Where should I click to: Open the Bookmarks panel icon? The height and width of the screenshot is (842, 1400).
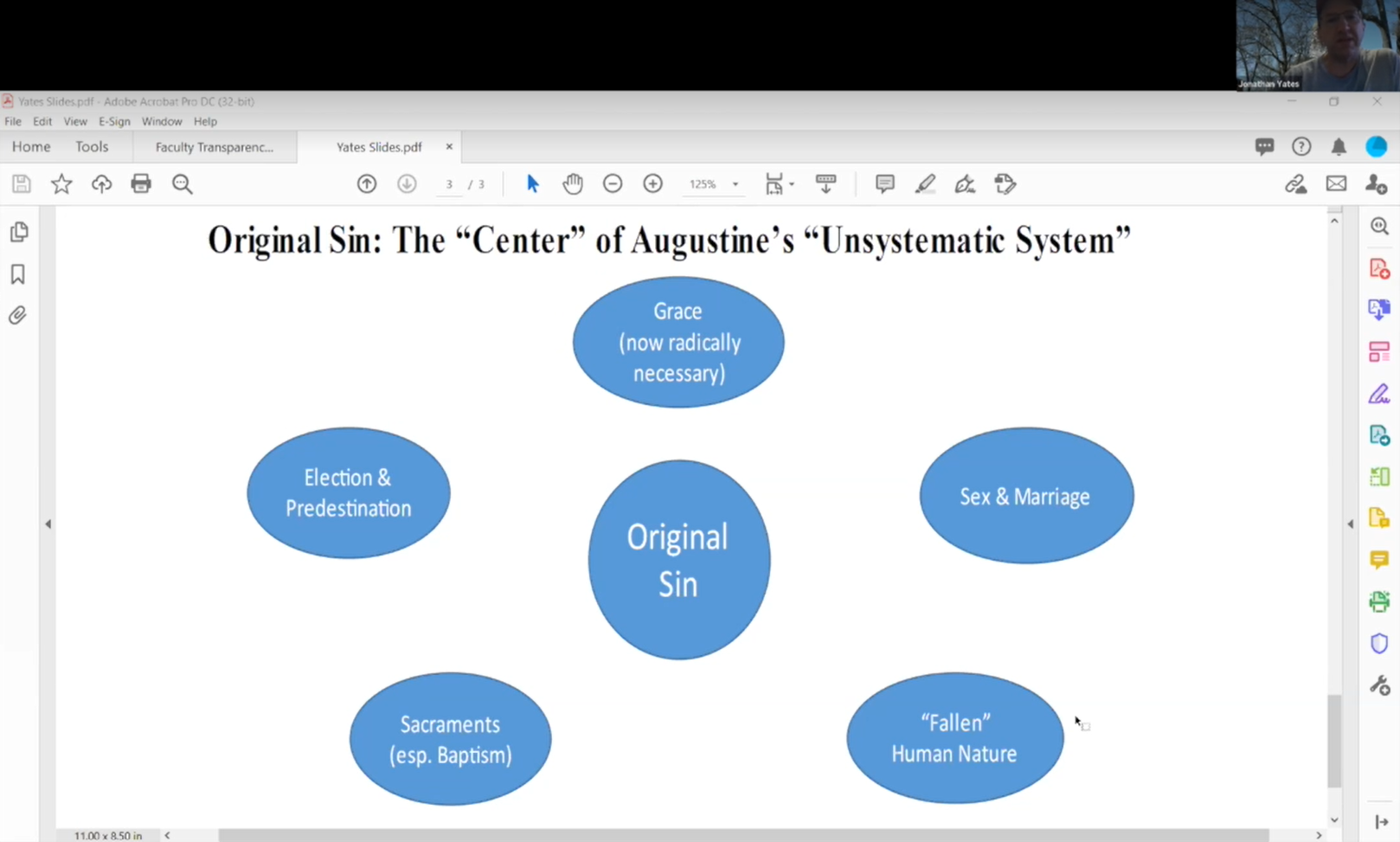[18, 274]
